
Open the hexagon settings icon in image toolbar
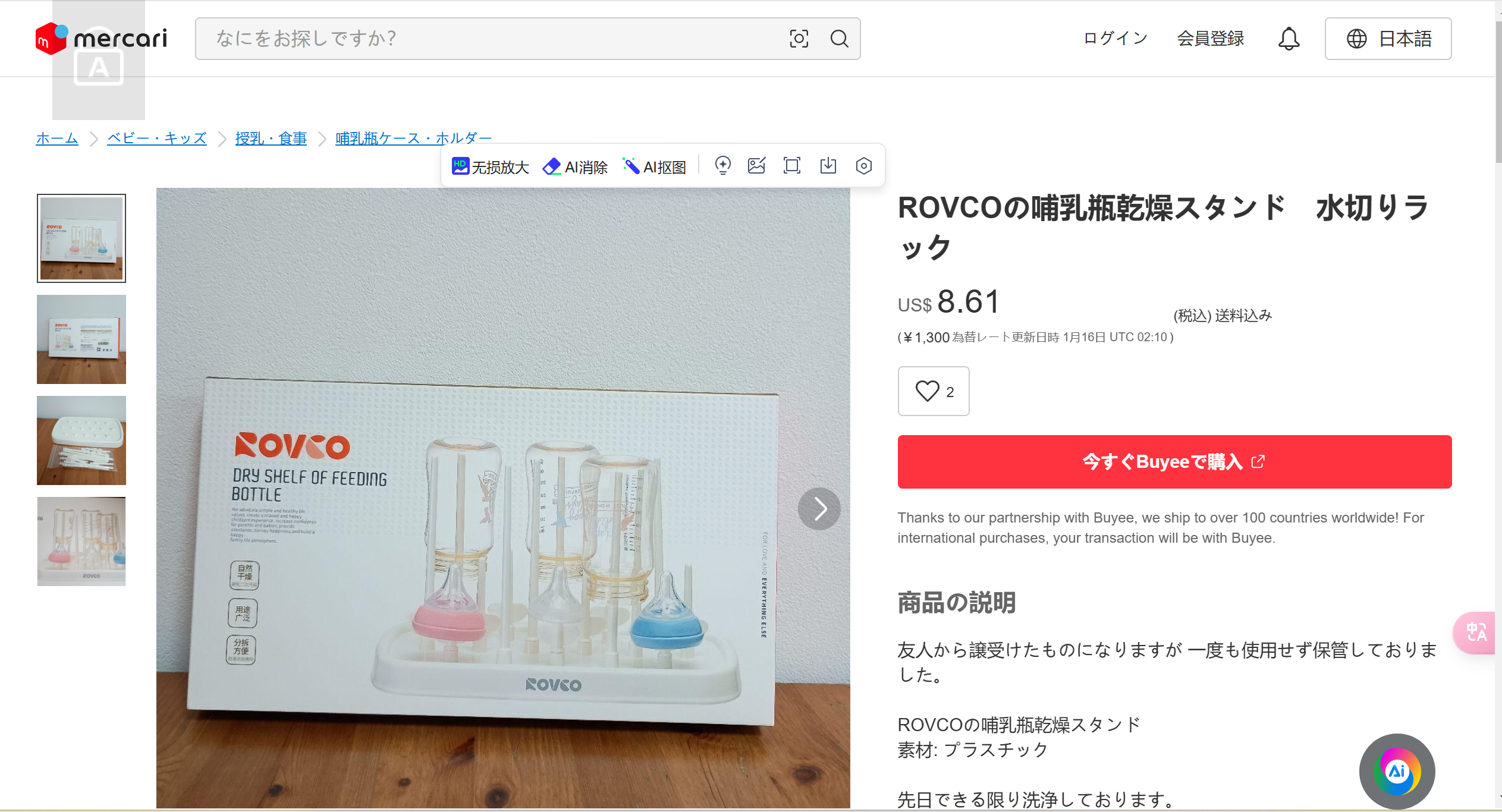(x=863, y=166)
